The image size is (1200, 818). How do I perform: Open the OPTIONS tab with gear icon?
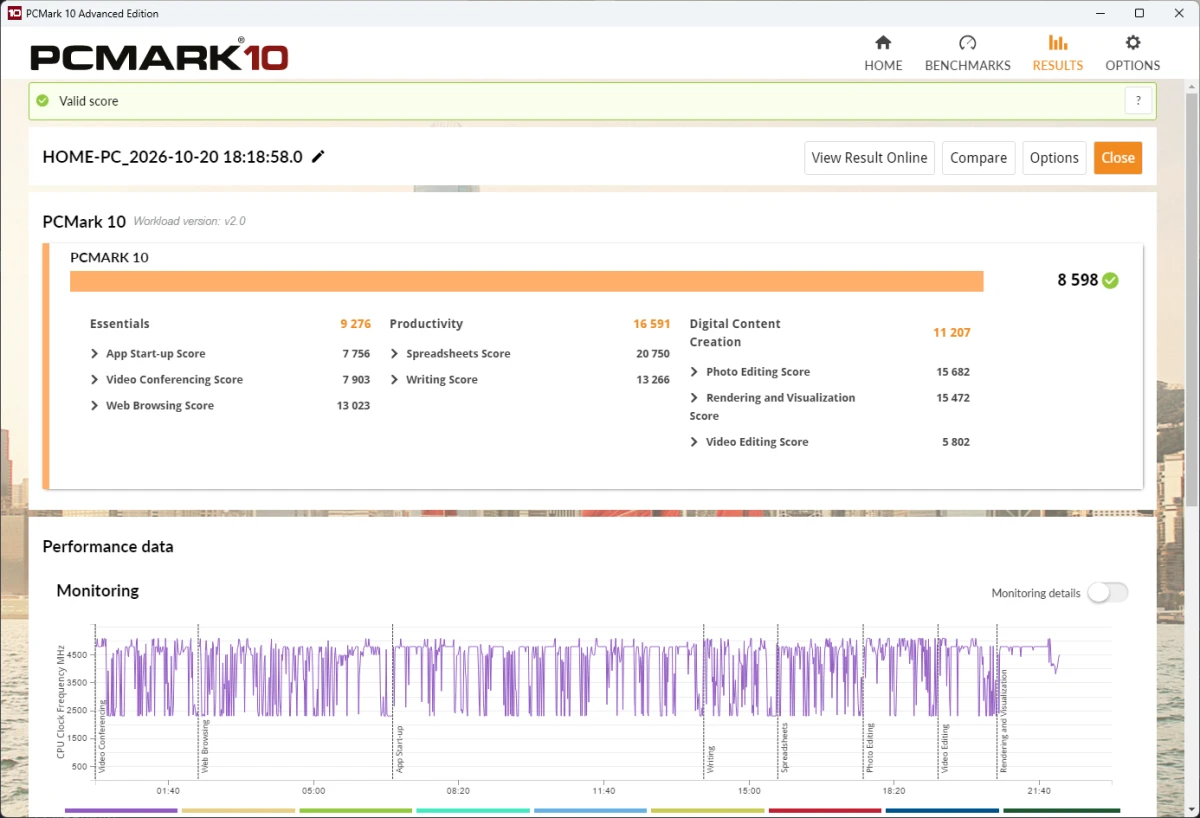tap(1132, 53)
